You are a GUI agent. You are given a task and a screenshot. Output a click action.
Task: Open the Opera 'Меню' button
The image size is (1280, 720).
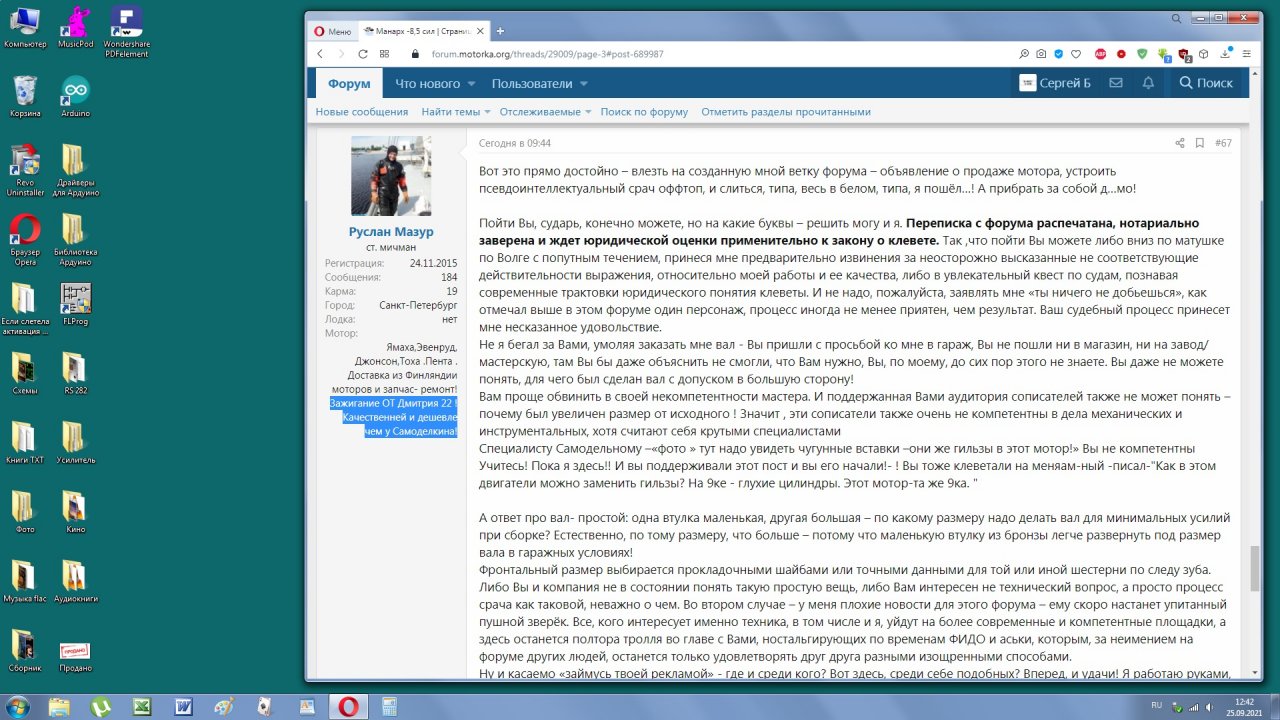333,31
